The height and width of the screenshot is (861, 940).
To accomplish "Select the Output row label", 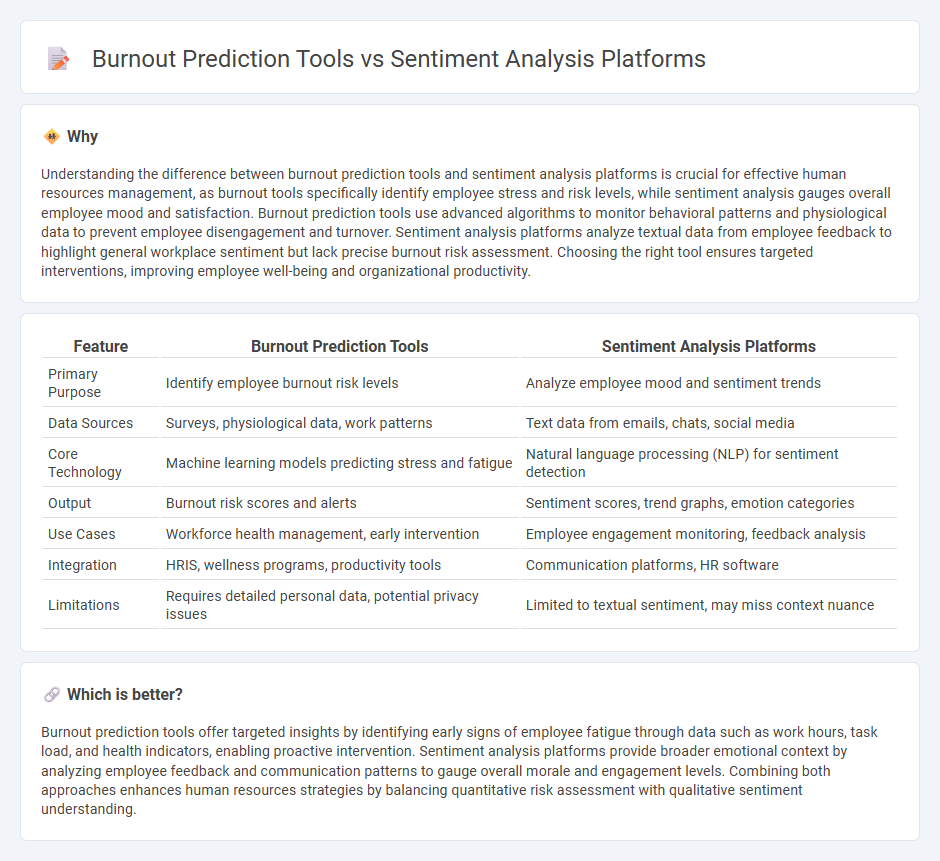I will [70, 503].
